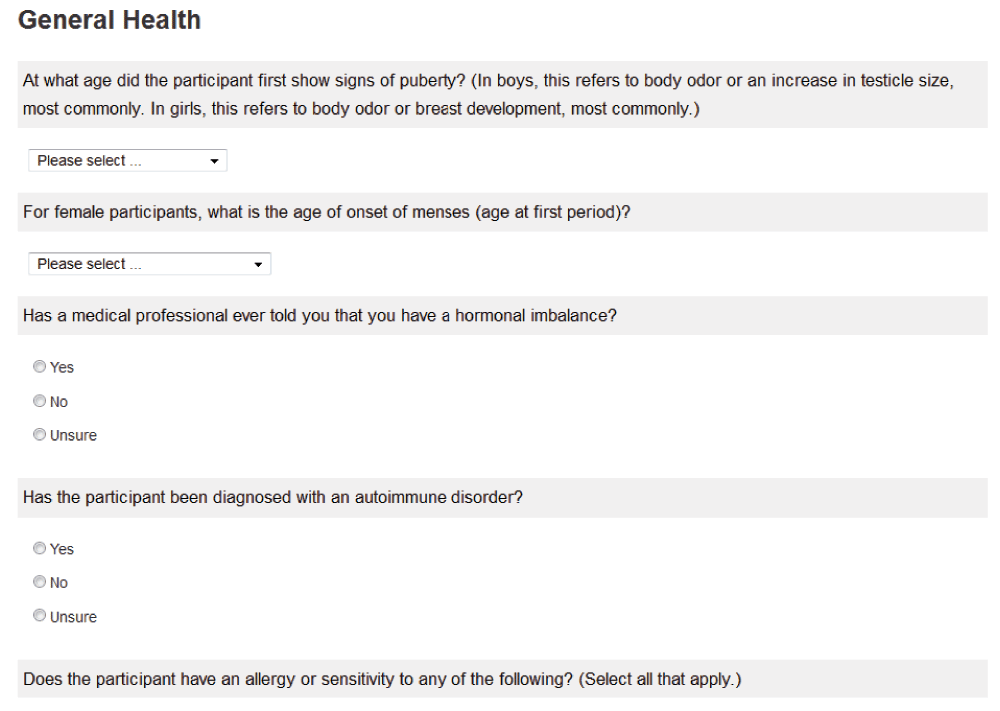Image resolution: width=1000 pixels, height=711 pixels.
Task: Select No for hormonal imbalance
Action: (40, 401)
